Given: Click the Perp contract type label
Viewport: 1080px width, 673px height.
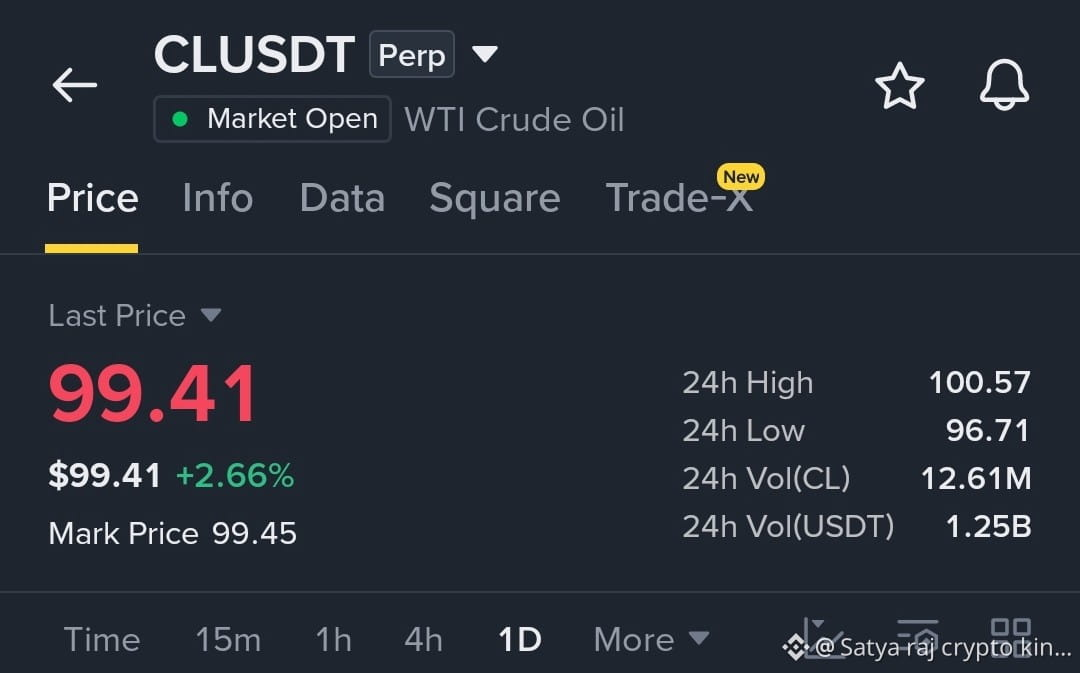Looking at the screenshot, I should pos(412,54).
